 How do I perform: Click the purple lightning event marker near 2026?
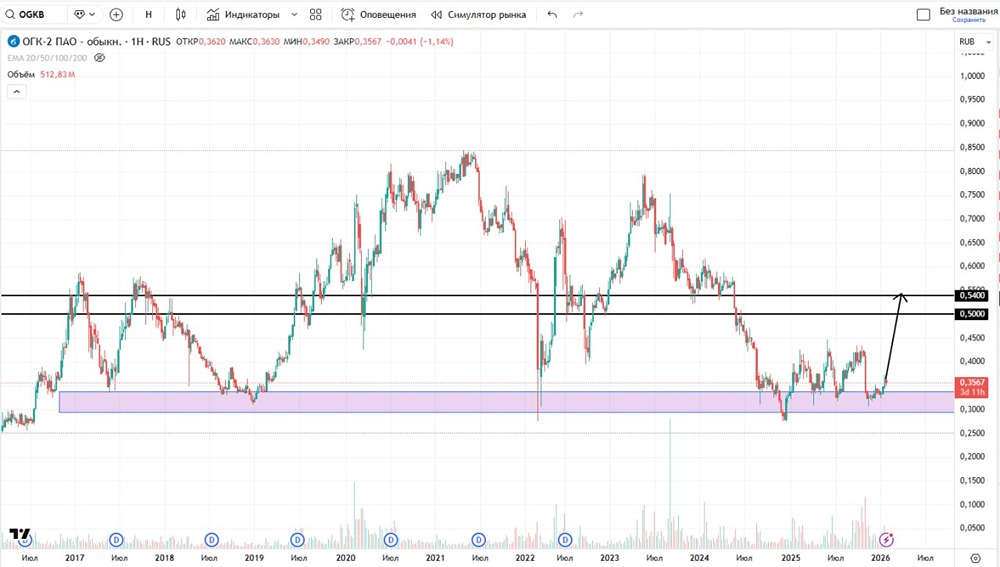pyautogui.click(x=885, y=540)
